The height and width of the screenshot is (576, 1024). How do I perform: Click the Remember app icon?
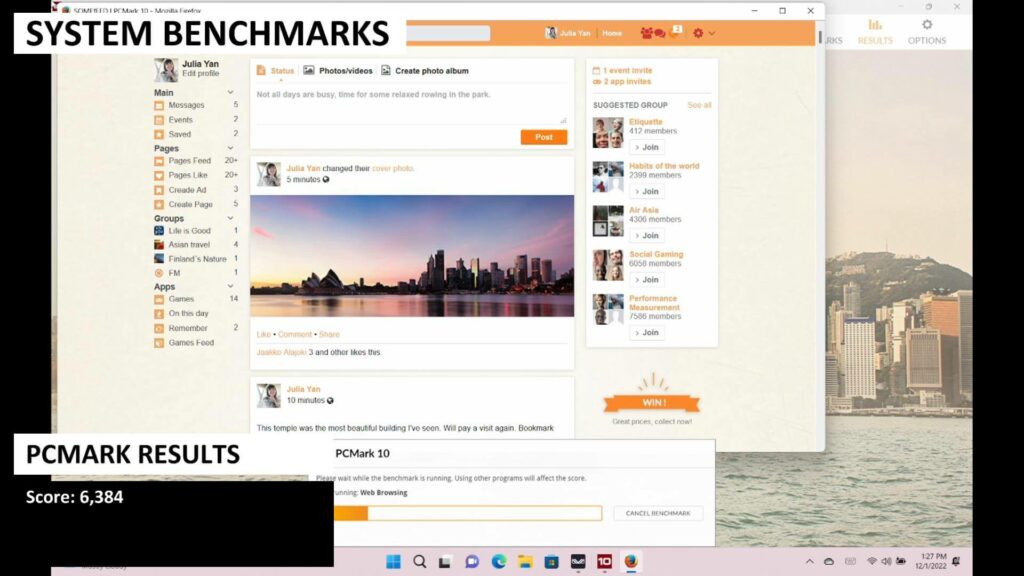click(x=159, y=328)
